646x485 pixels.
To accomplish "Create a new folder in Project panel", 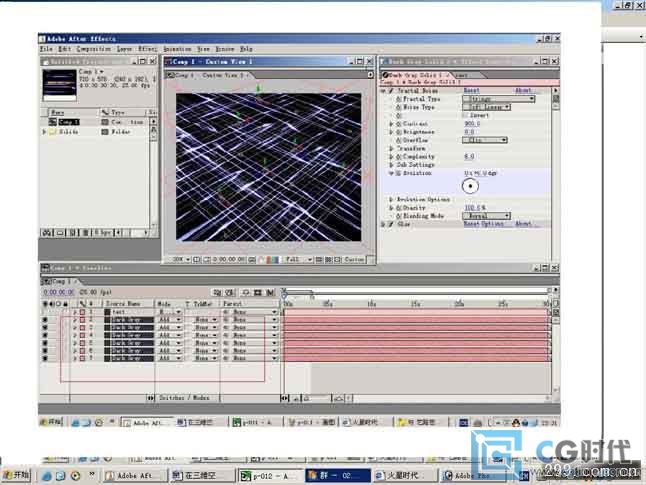I will (x=60, y=233).
